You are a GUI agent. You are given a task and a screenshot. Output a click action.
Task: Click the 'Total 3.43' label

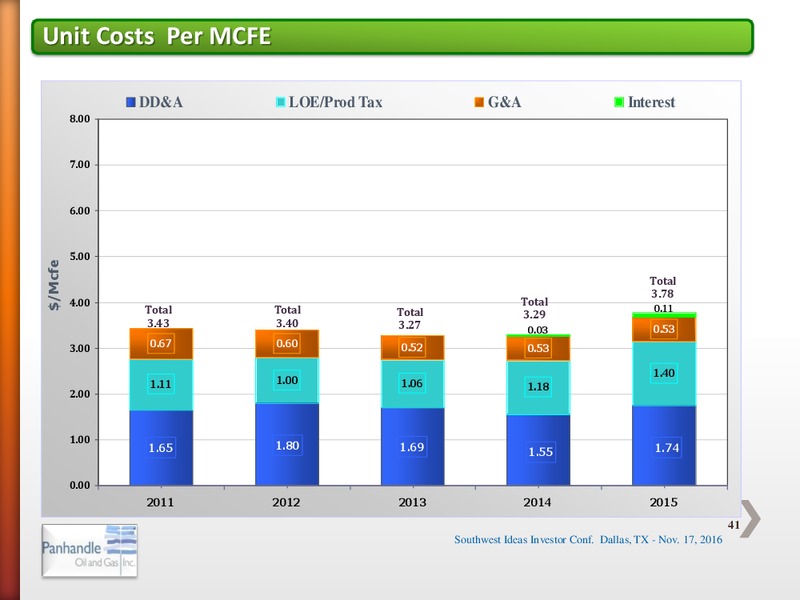[158, 316]
